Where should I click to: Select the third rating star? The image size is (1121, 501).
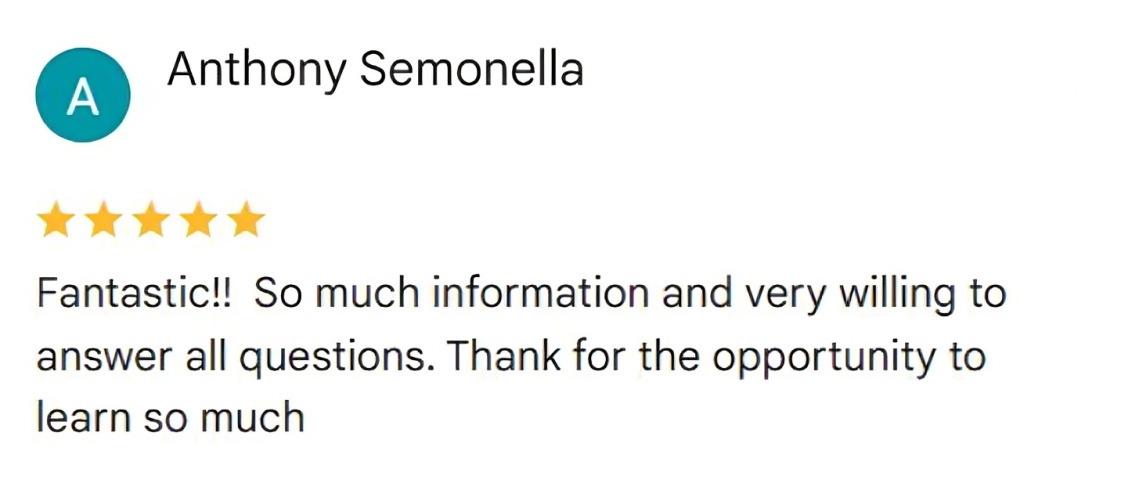150,221
